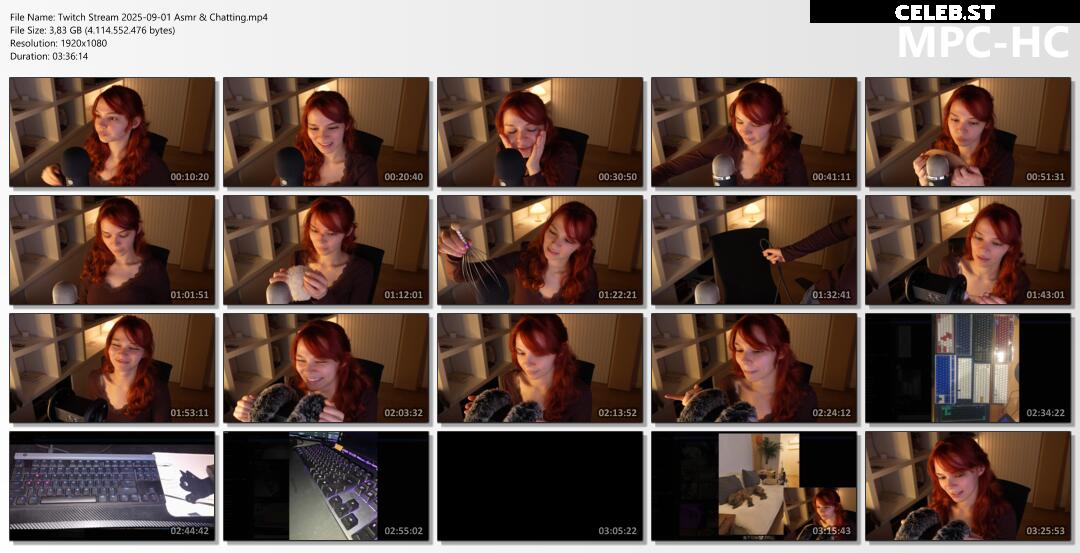This screenshot has height=553, width=1080.
Task: Select the frame at 00:20:40
Action: coord(326,132)
